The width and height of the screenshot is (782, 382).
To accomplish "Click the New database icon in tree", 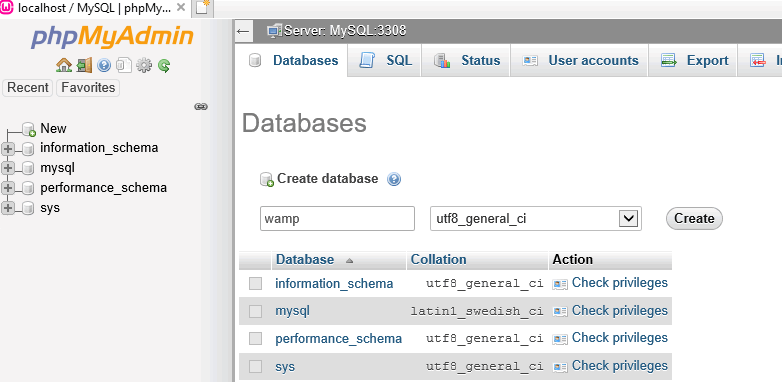I will (x=29, y=129).
